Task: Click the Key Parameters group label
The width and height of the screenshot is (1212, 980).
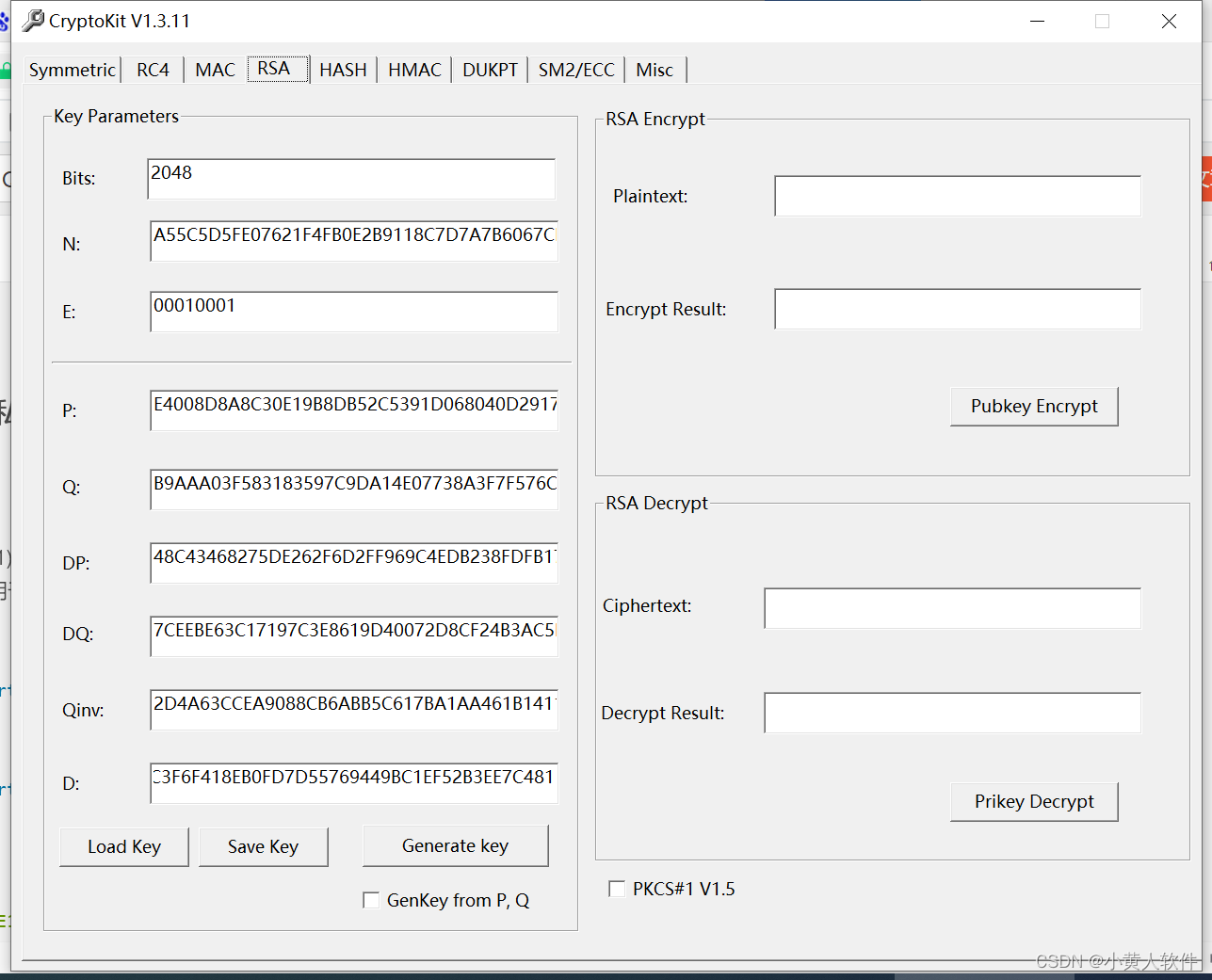Action: (116, 116)
